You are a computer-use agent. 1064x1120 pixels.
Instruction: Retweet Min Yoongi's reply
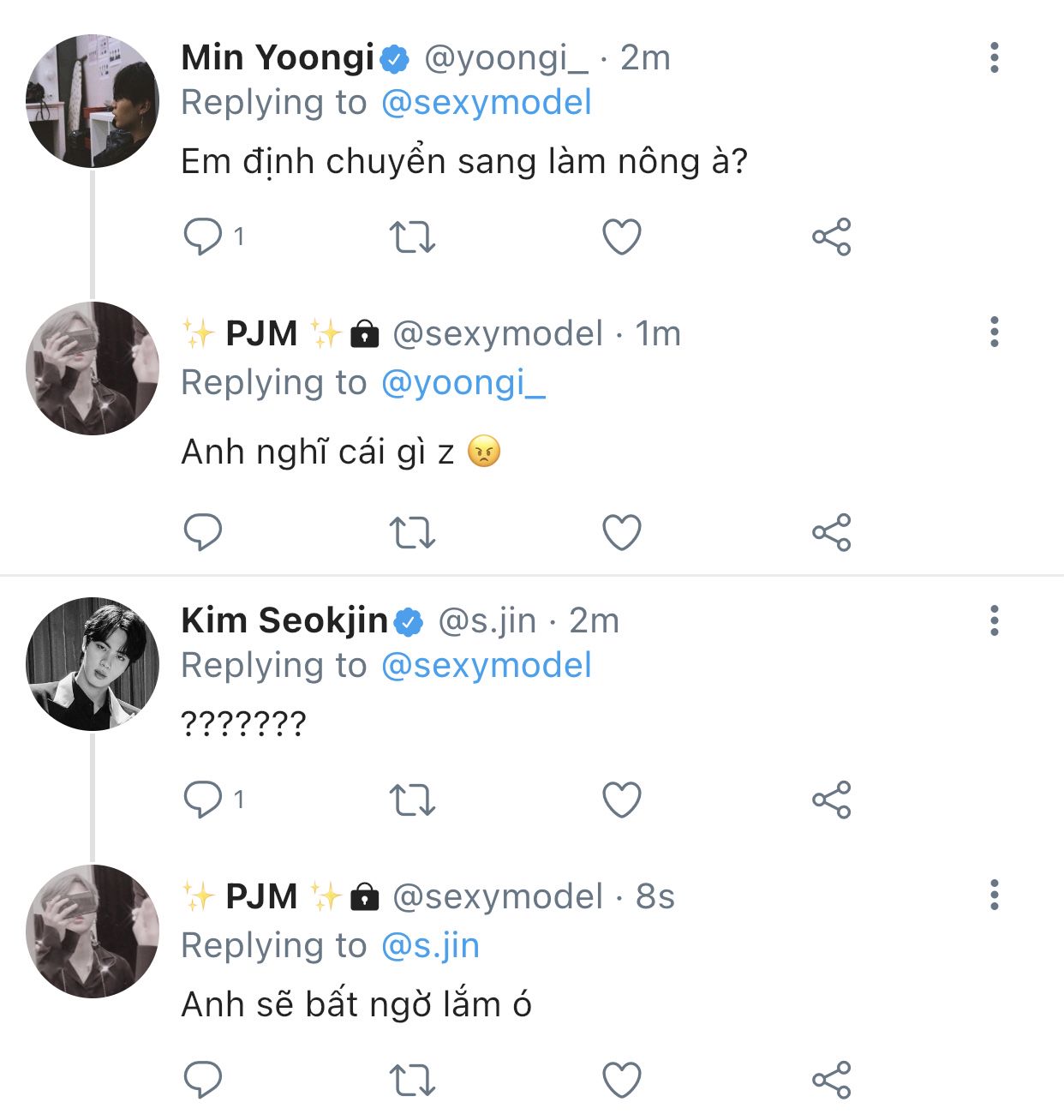412,237
